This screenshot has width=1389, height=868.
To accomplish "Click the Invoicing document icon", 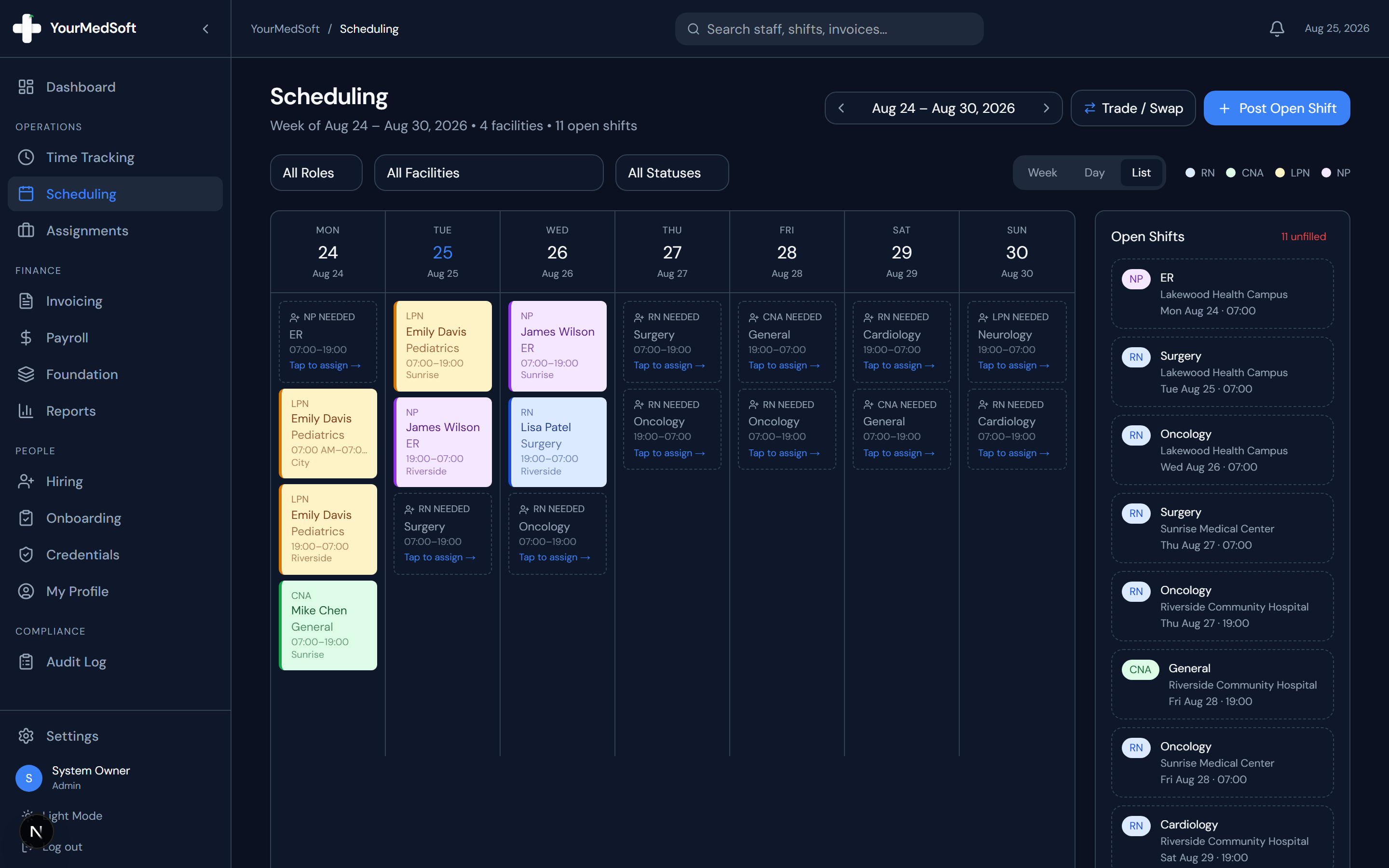I will click(x=26, y=301).
